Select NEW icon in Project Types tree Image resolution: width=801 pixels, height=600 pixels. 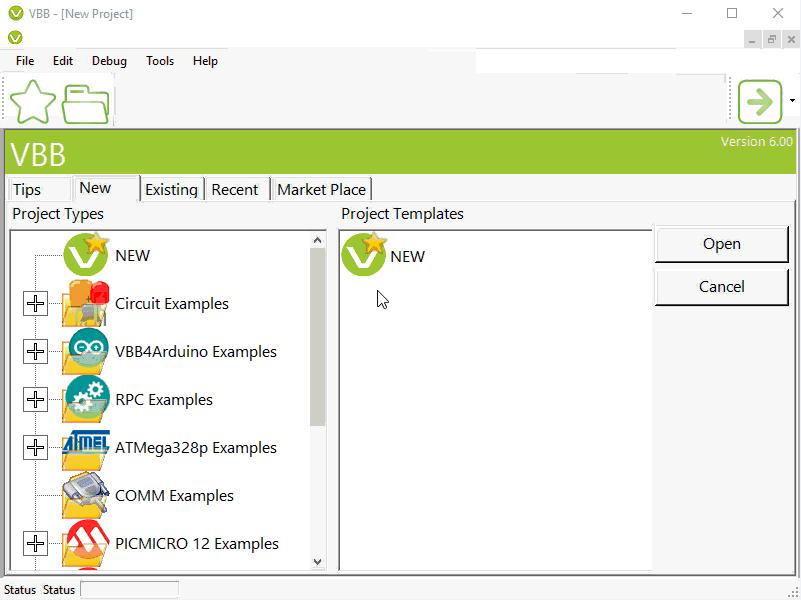86,254
